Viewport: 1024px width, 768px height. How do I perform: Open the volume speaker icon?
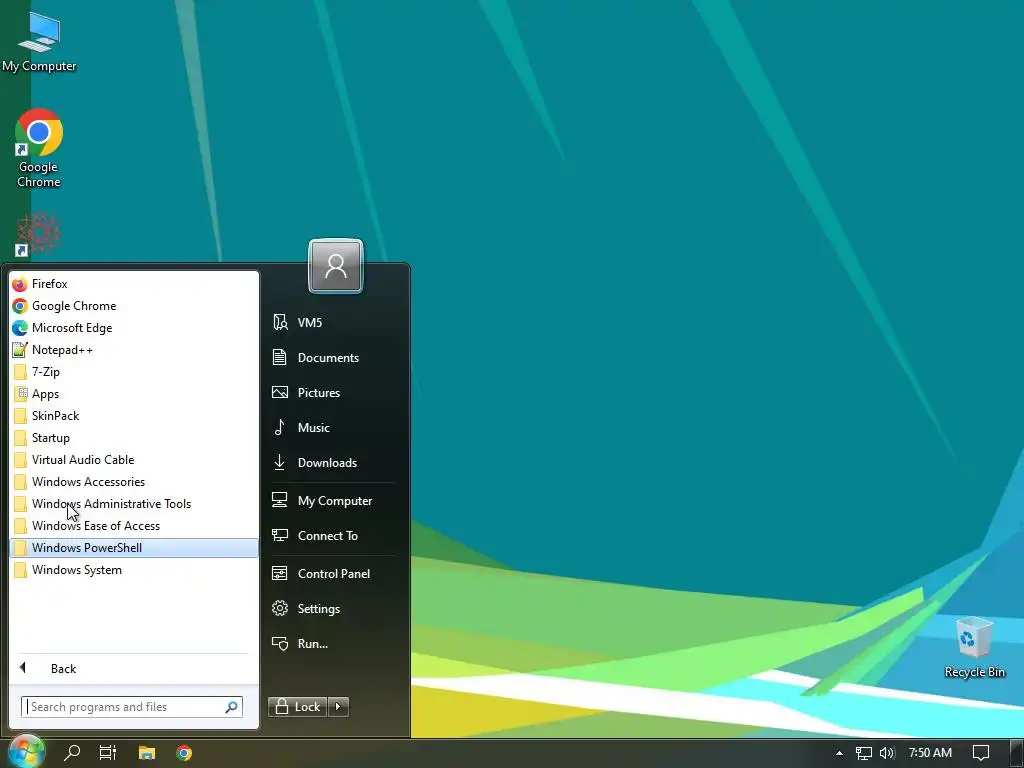(x=887, y=753)
